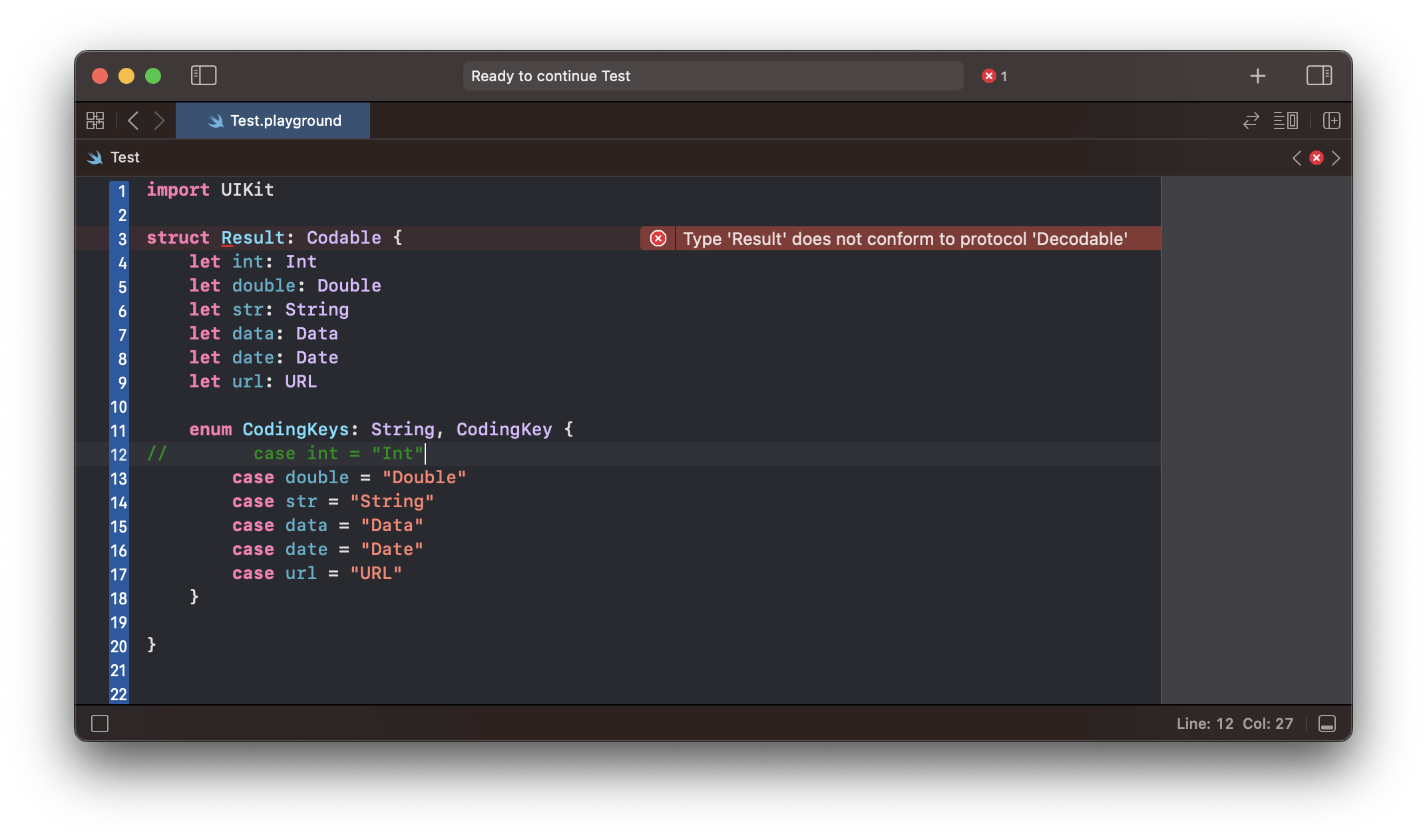Jump to next issue arrow
The height and width of the screenshot is (840, 1427).
click(x=1336, y=158)
